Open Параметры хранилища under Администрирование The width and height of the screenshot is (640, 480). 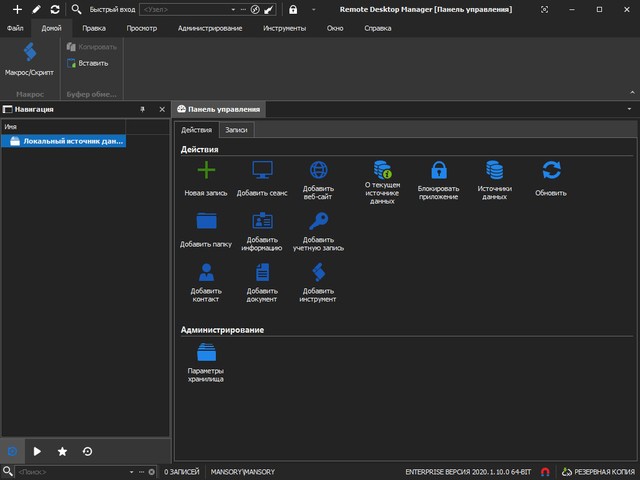tap(206, 353)
